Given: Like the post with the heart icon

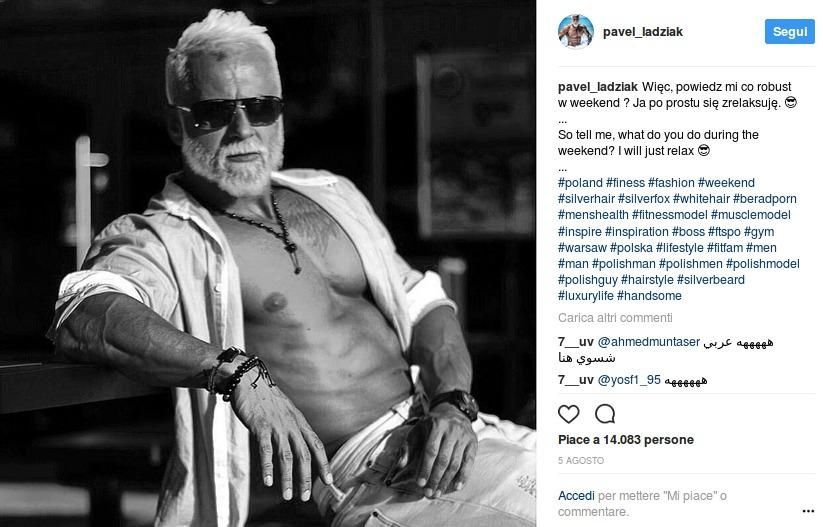Looking at the screenshot, I should tap(568, 414).
